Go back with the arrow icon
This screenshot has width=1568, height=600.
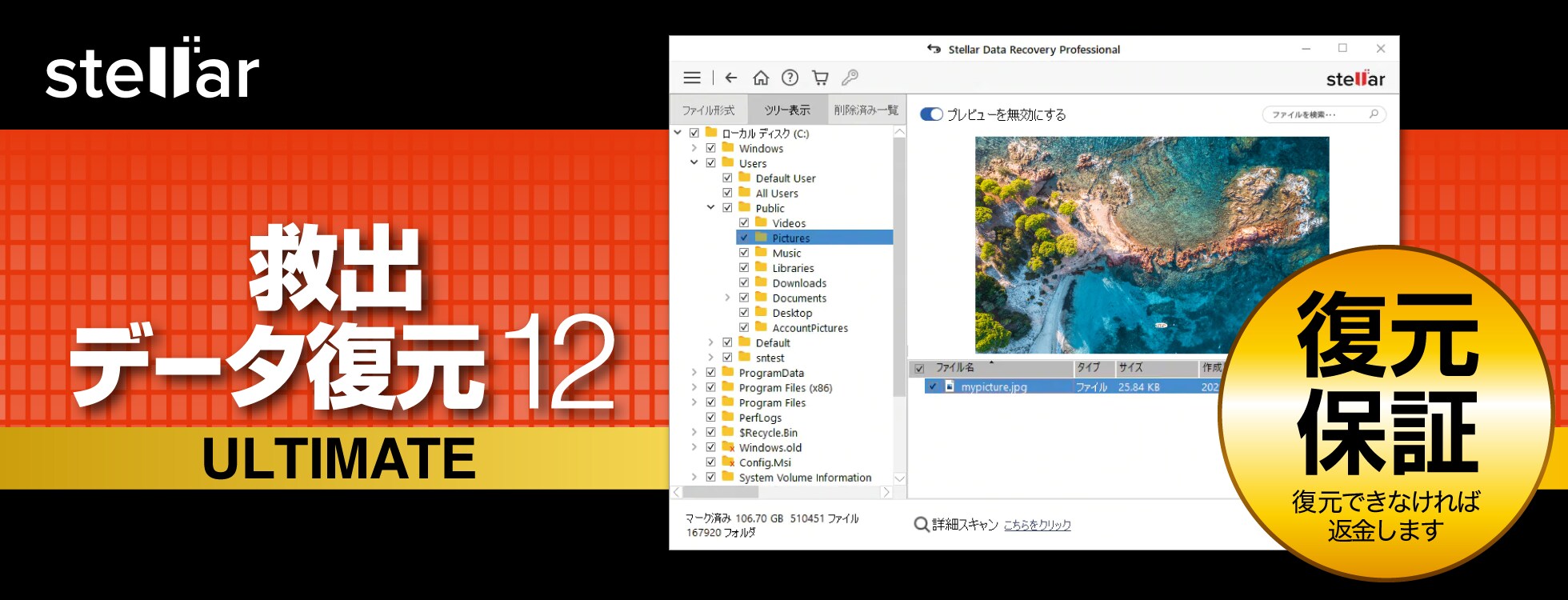coord(730,78)
